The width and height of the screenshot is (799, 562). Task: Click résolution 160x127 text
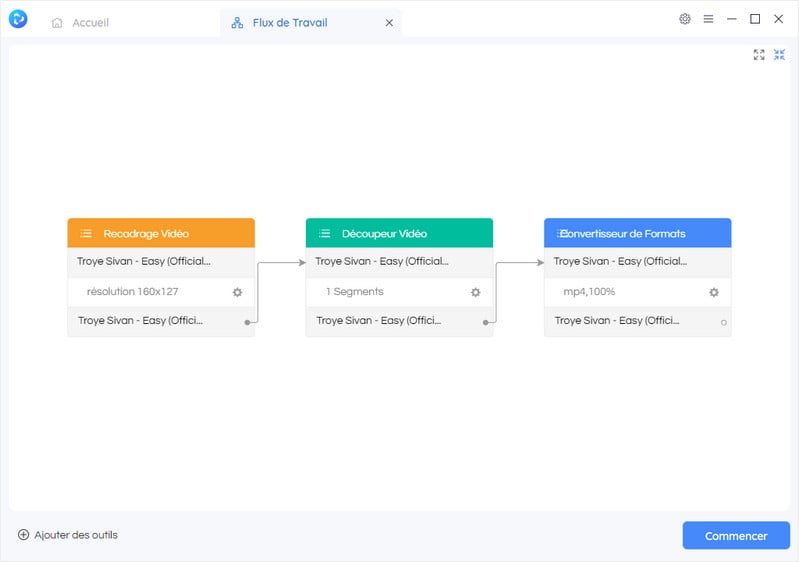(x=132, y=291)
